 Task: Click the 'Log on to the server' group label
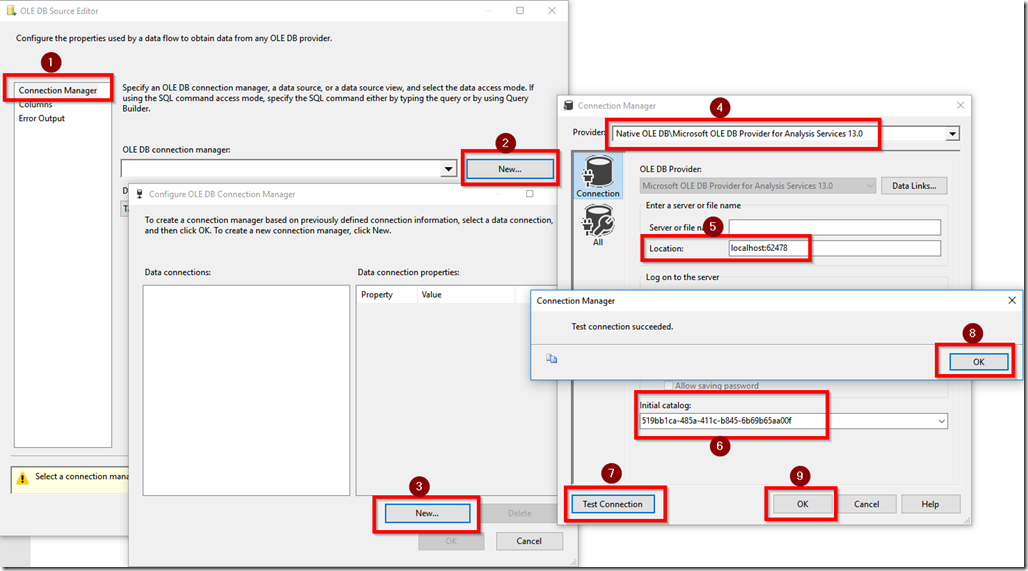pos(682,277)
